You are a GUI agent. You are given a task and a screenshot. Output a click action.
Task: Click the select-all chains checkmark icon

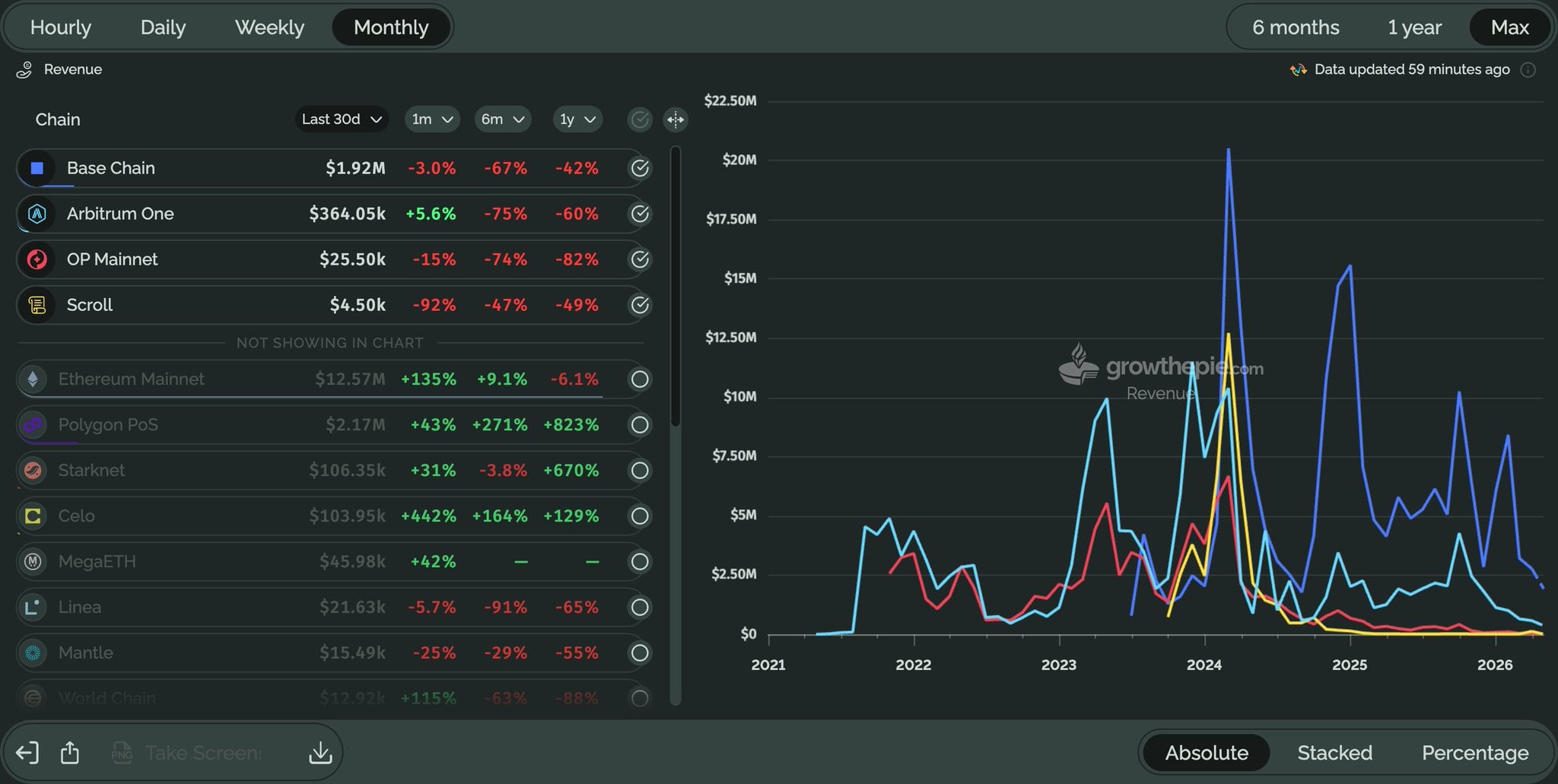tap(641, 119)
